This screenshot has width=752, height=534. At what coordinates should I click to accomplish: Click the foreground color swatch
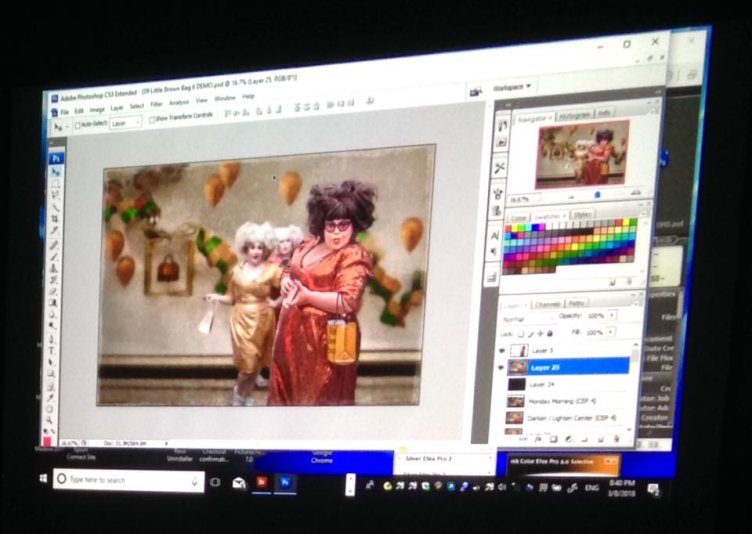point(47,440)
